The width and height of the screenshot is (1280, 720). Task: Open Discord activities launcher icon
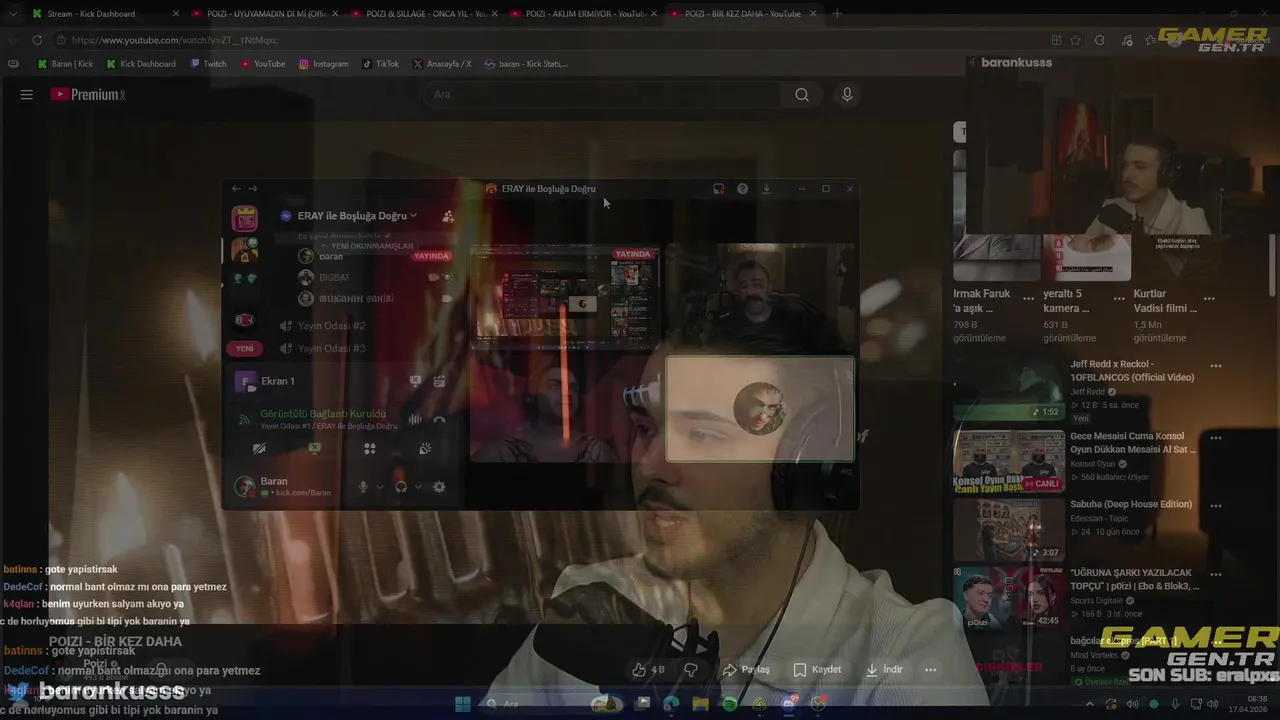(x=370, y=449)
